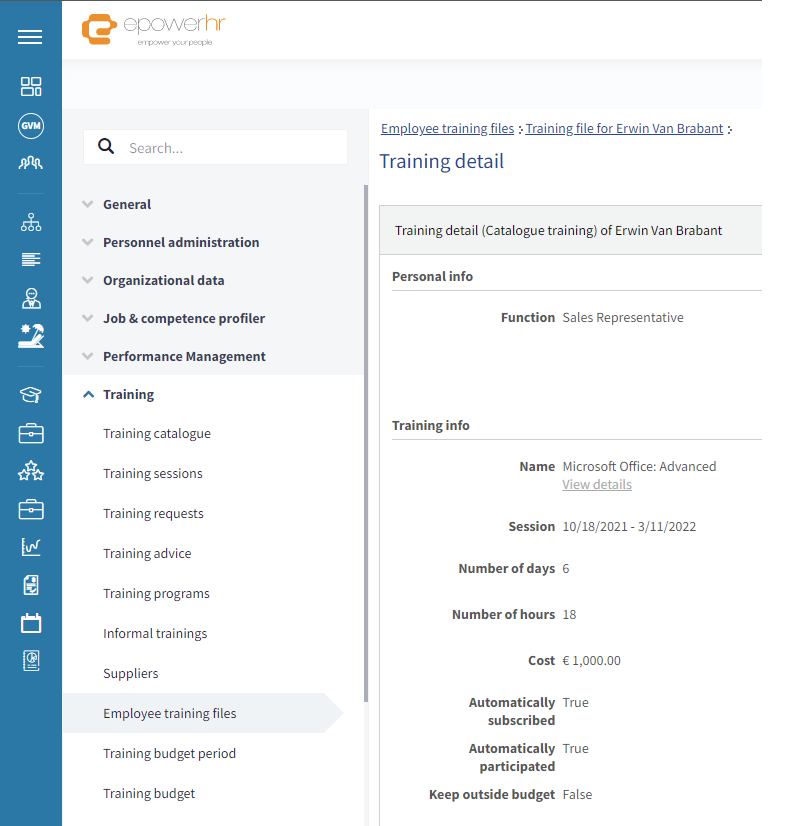
Task: Open the hamburger menu icon
Action: (30, 37)
